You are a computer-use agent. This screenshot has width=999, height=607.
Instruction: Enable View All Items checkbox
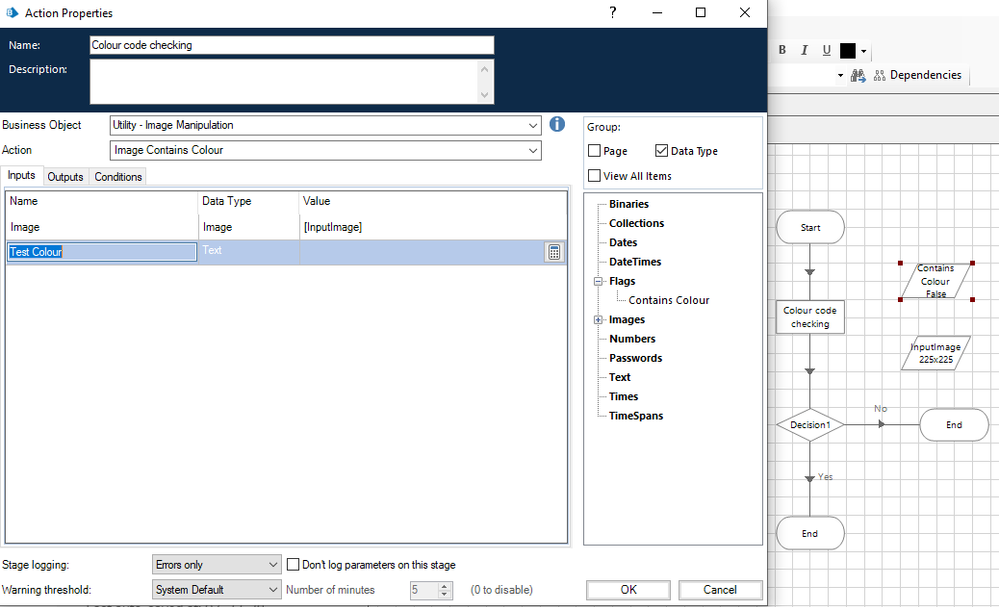tap(595, 176)
